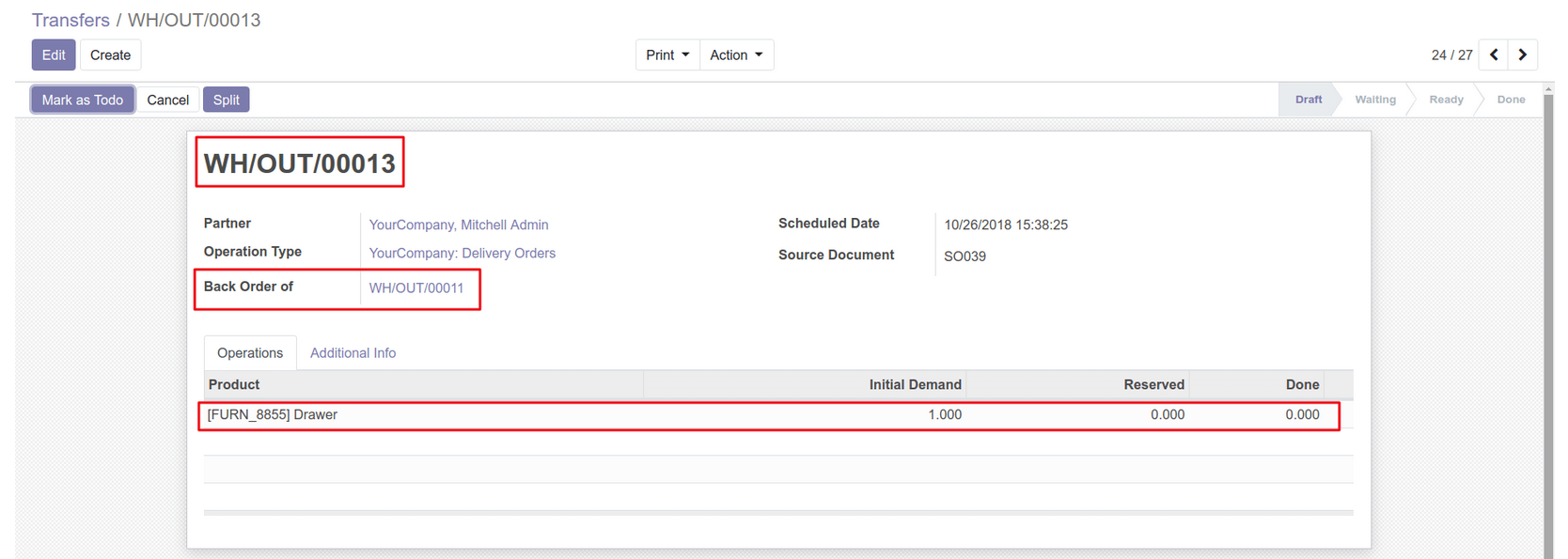
Task: Select the Draft status stage
Action: pos(1308,100)
